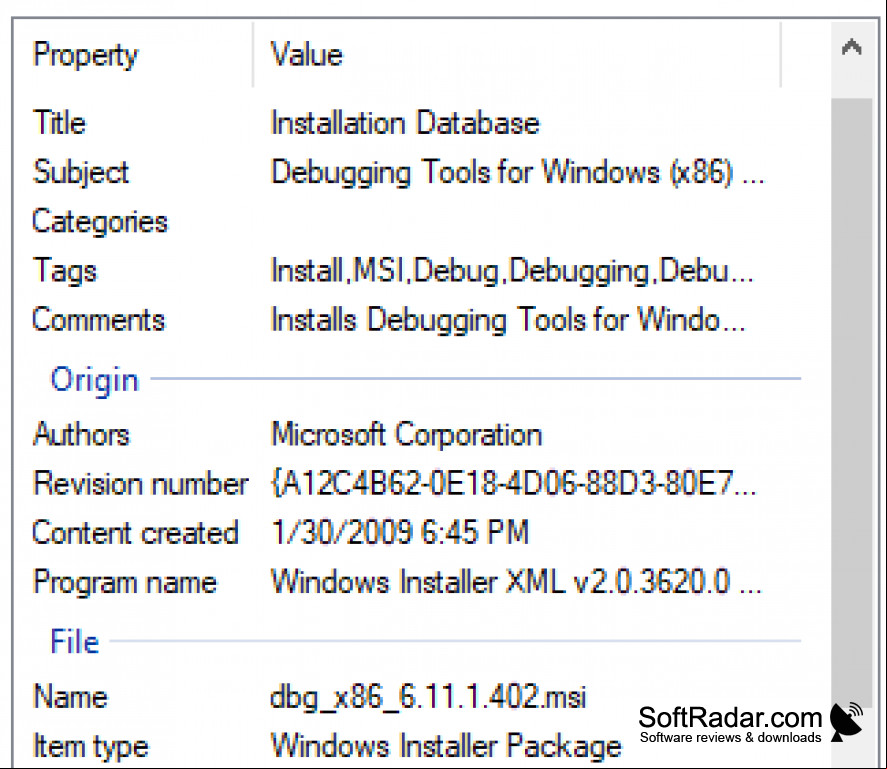
Task: Click the scroll up arrow button
Action: point(851,48)
